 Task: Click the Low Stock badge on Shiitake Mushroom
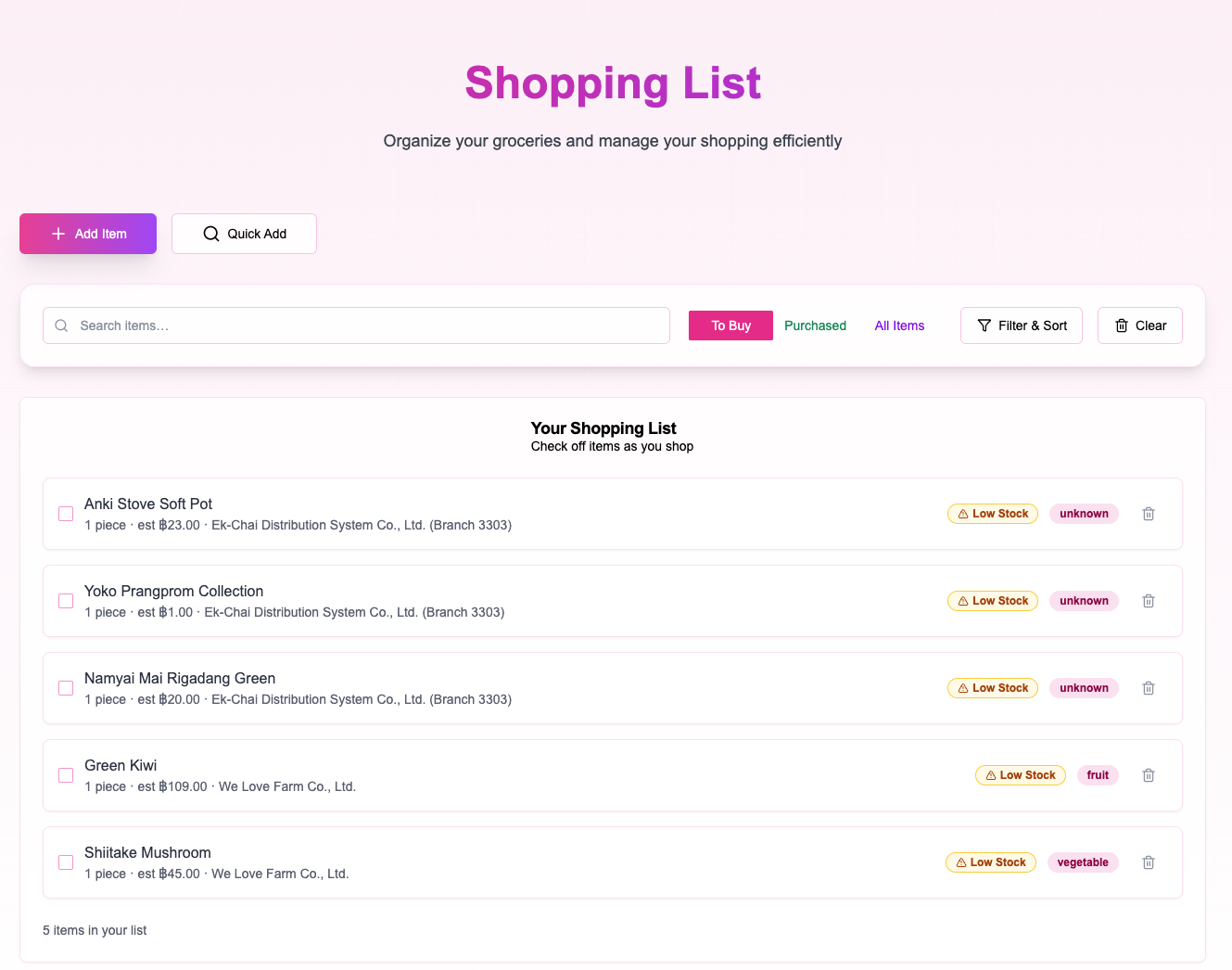coord(991,862)
